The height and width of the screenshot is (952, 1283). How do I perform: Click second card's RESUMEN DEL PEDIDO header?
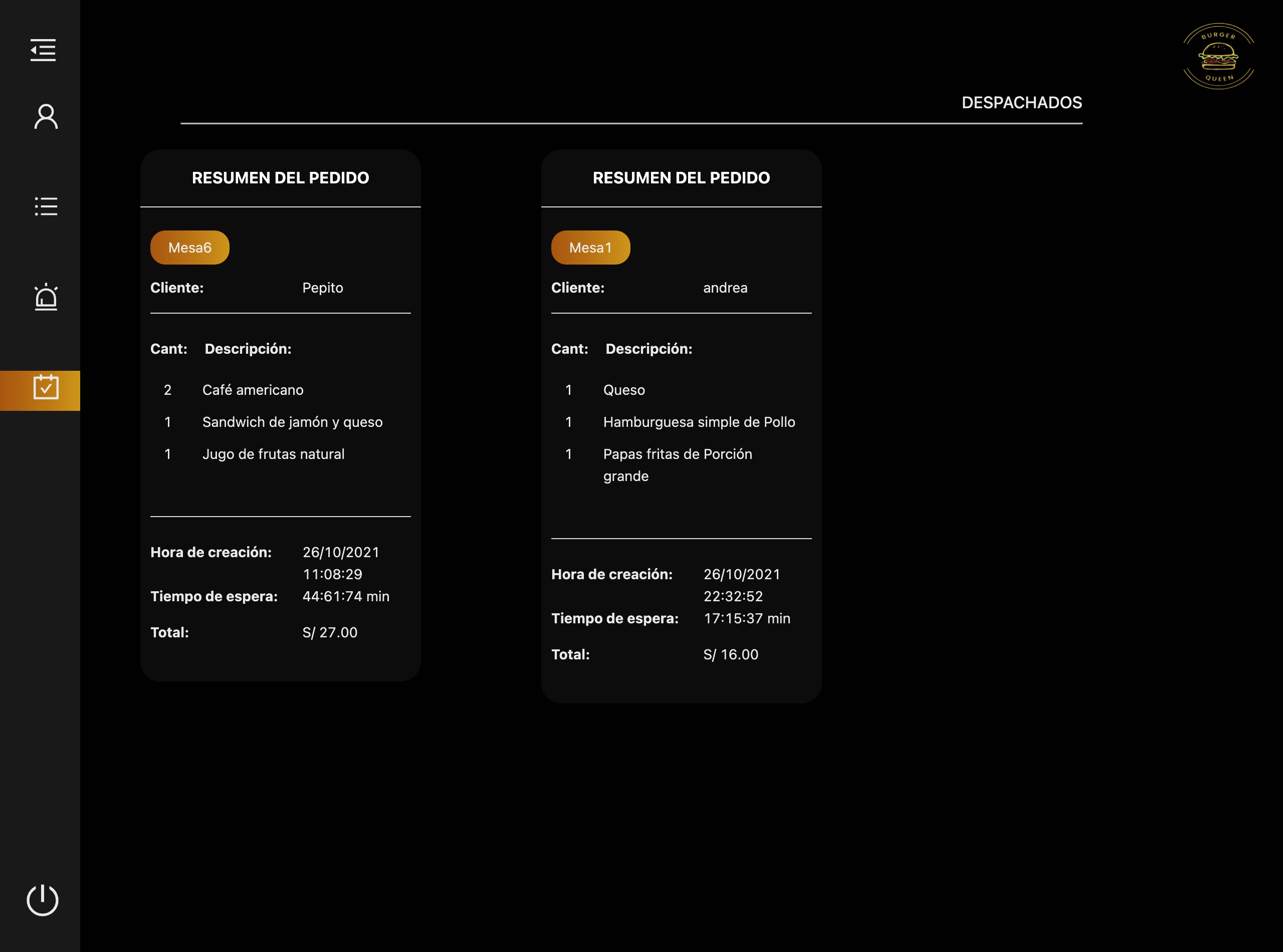(x=681, y=178)
